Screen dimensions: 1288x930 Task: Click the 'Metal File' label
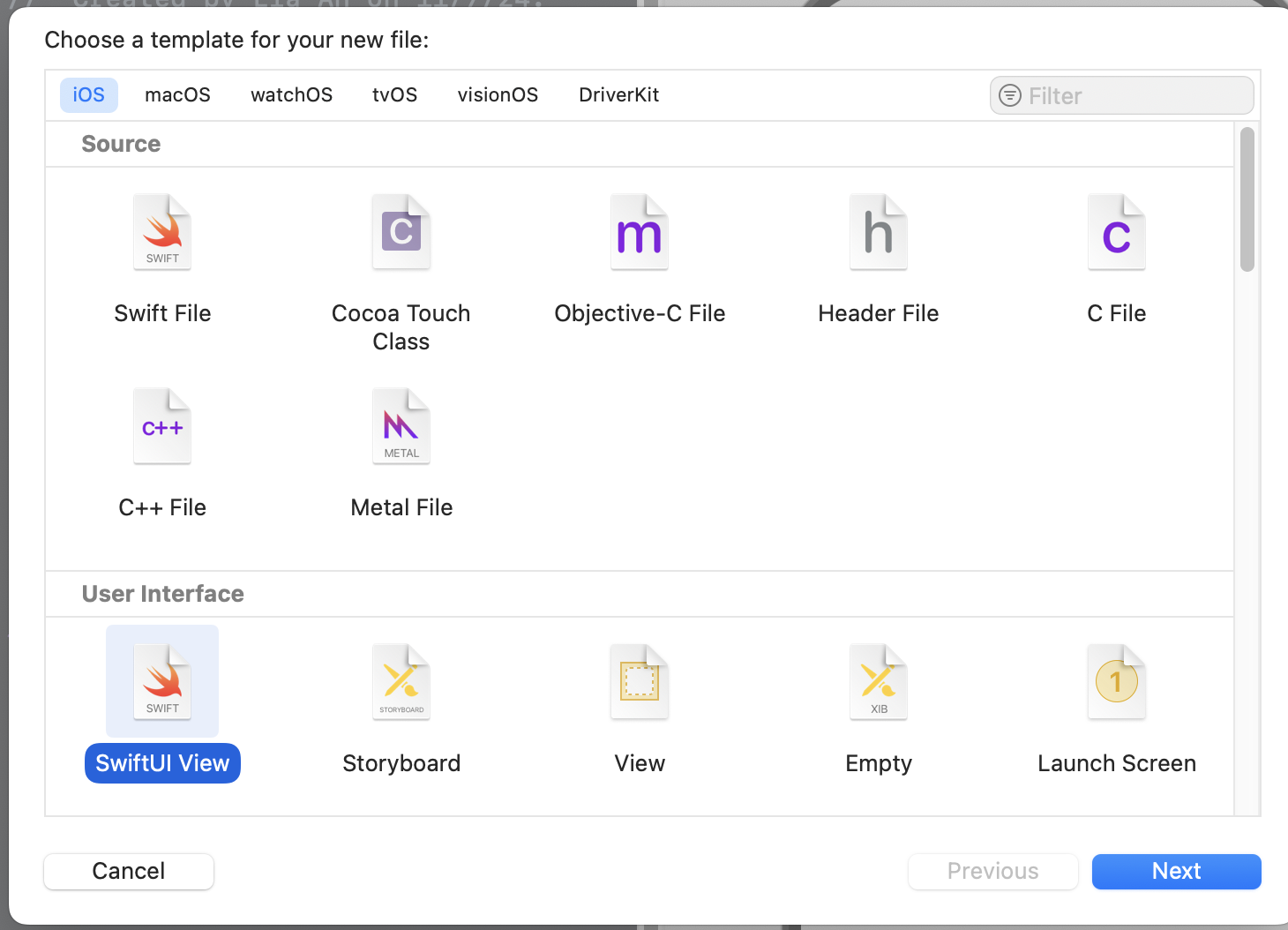tap(401, 507)
